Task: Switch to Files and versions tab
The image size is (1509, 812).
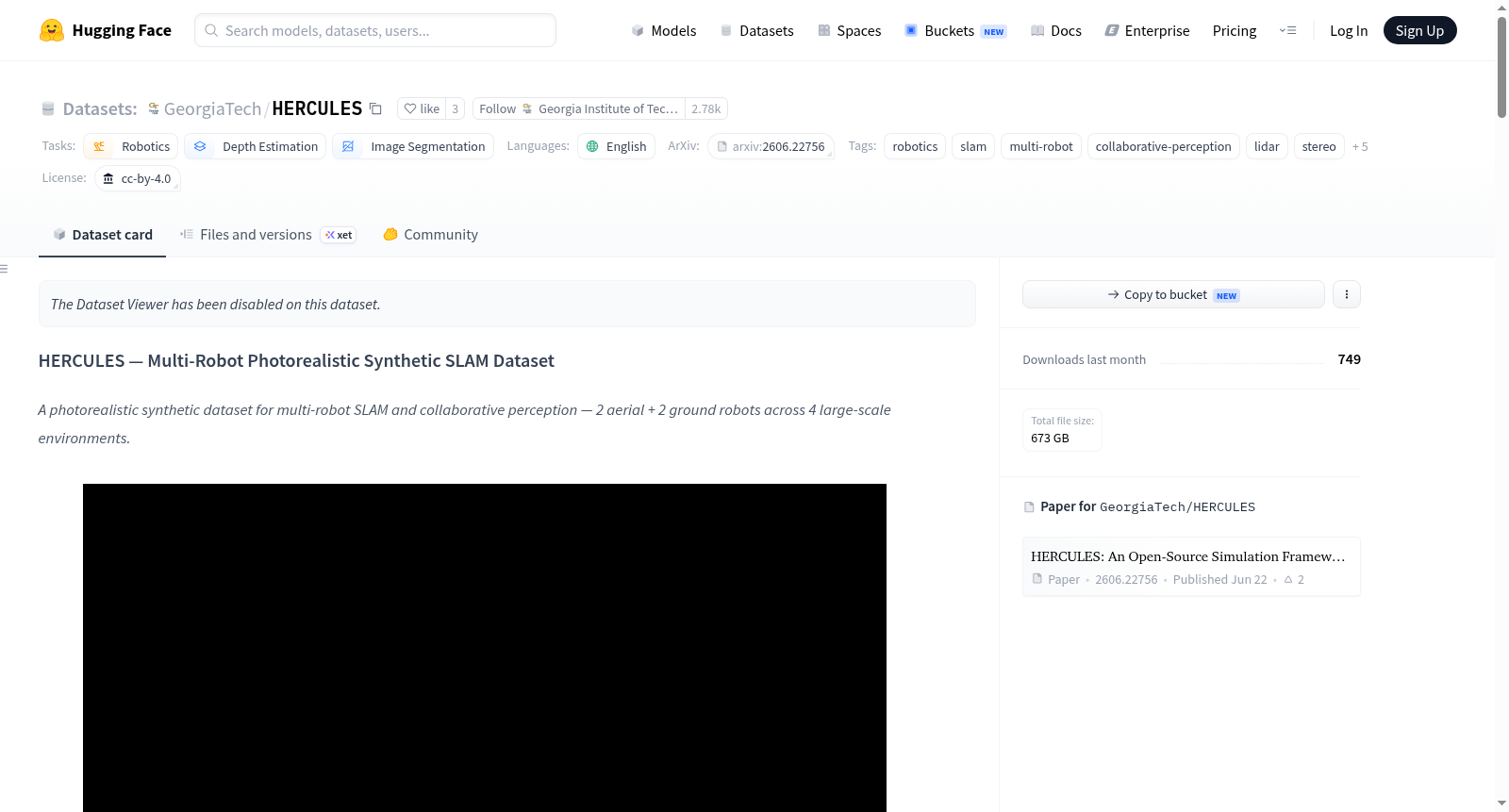Action: click(x=268, y=235)
